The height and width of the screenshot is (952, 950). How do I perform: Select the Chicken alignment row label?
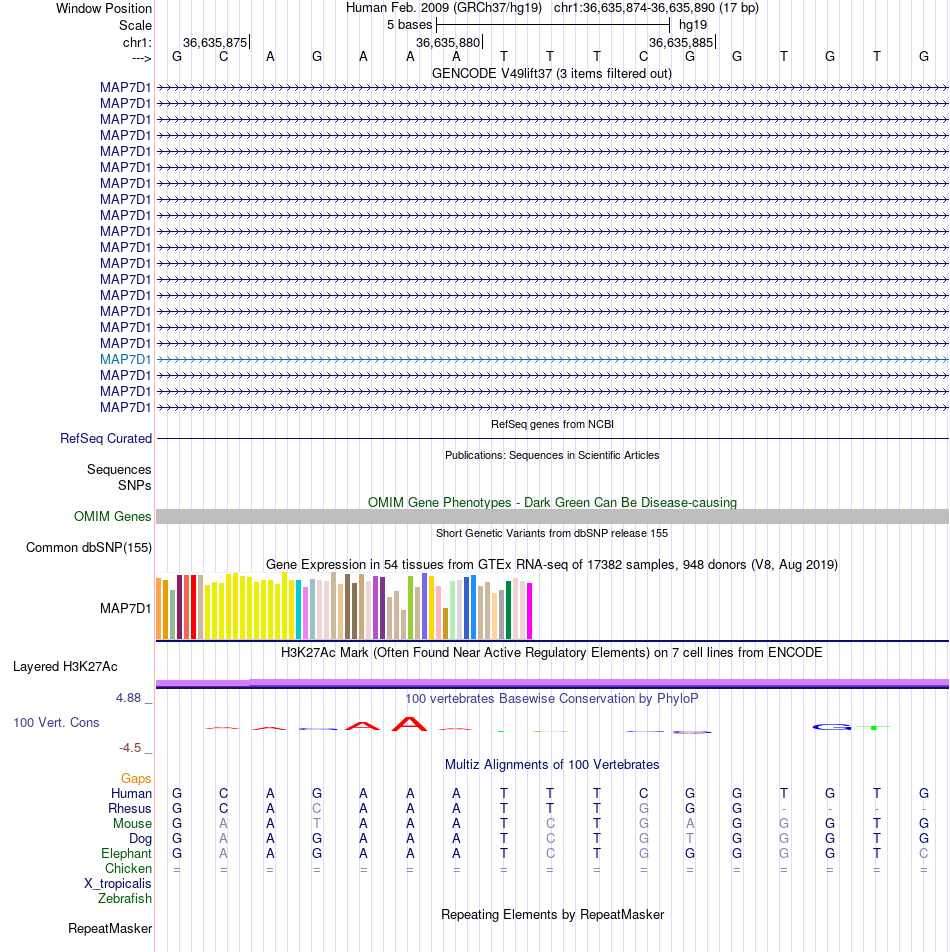pos(128,869)
